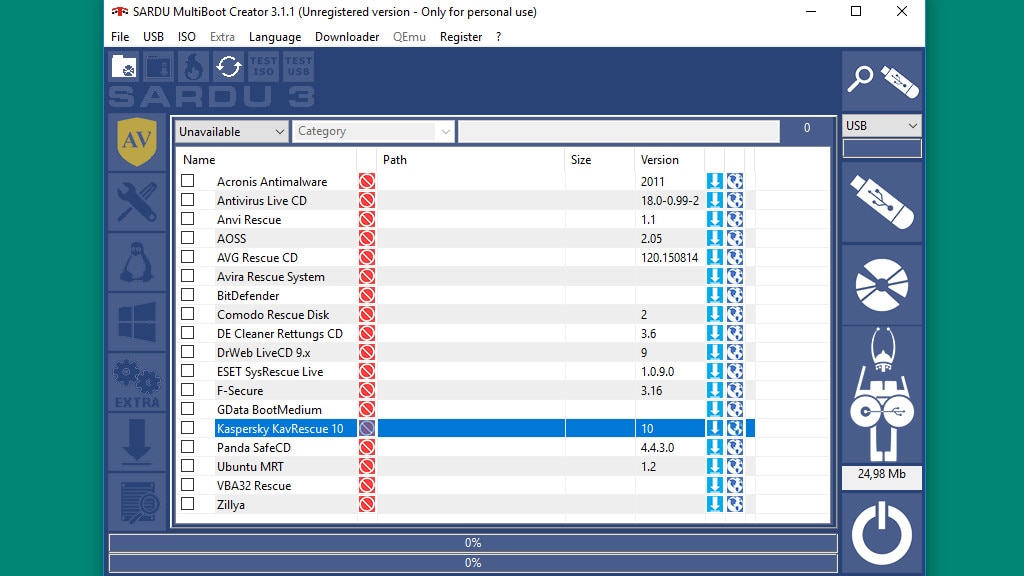The height and width of the screenshot is (576, 1024).
Task: Open the Antivirus AV category shield
Action: pos(136,142)
